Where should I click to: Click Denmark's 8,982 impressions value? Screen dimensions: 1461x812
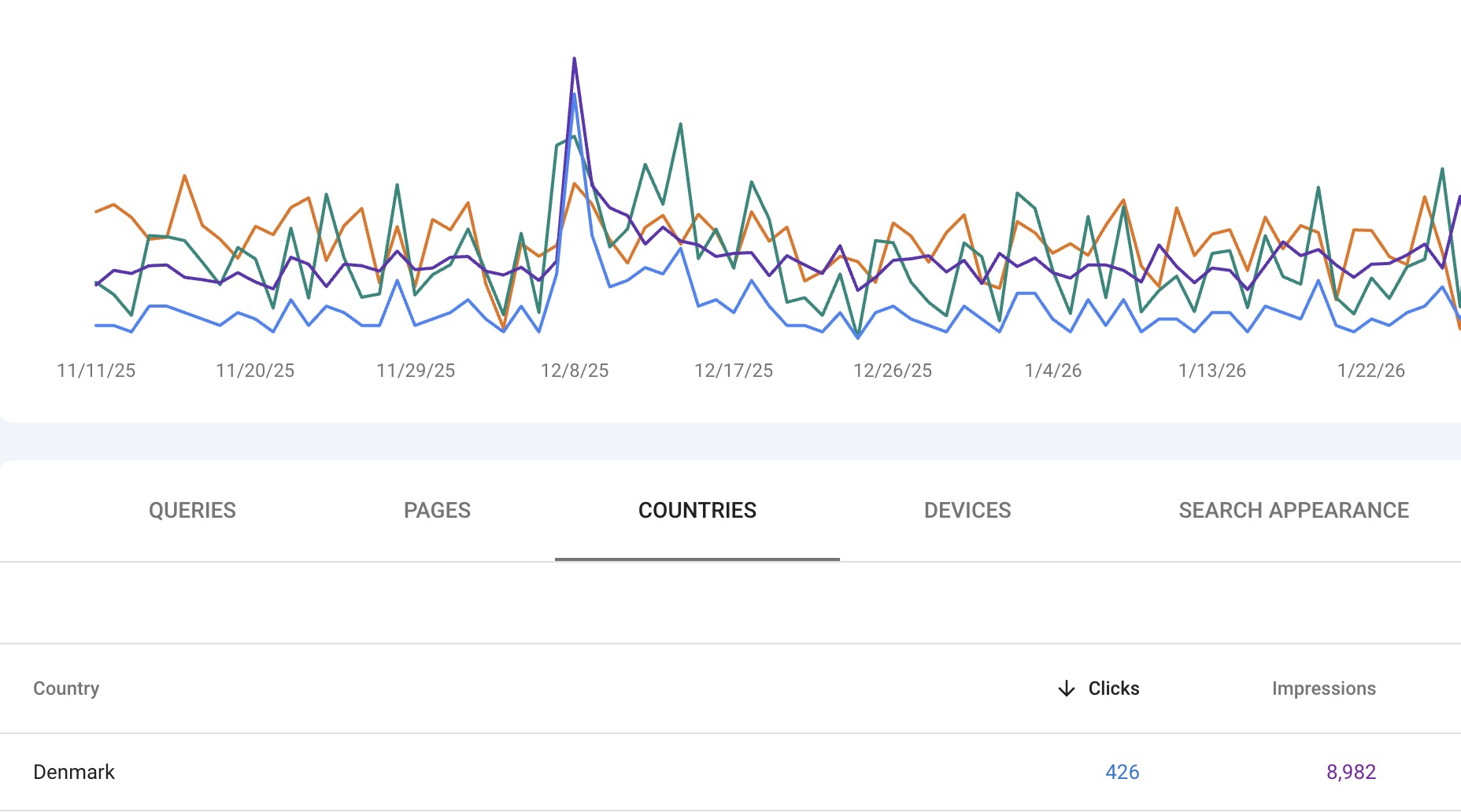tap(1351, 772)
